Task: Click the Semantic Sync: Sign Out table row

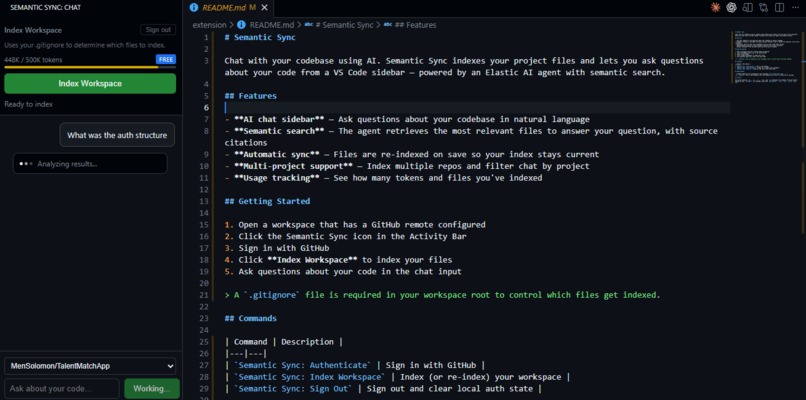Action: [x=383, y=389]
